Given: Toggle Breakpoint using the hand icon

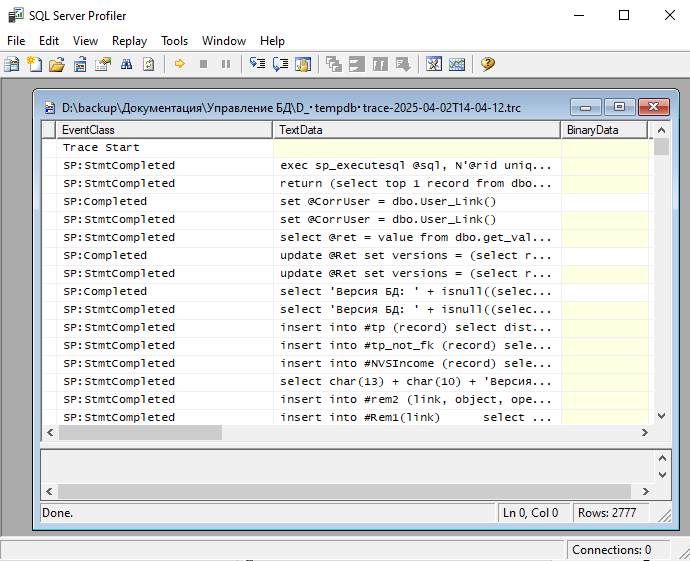Looking at the screenshot, I should click(303, 64).
